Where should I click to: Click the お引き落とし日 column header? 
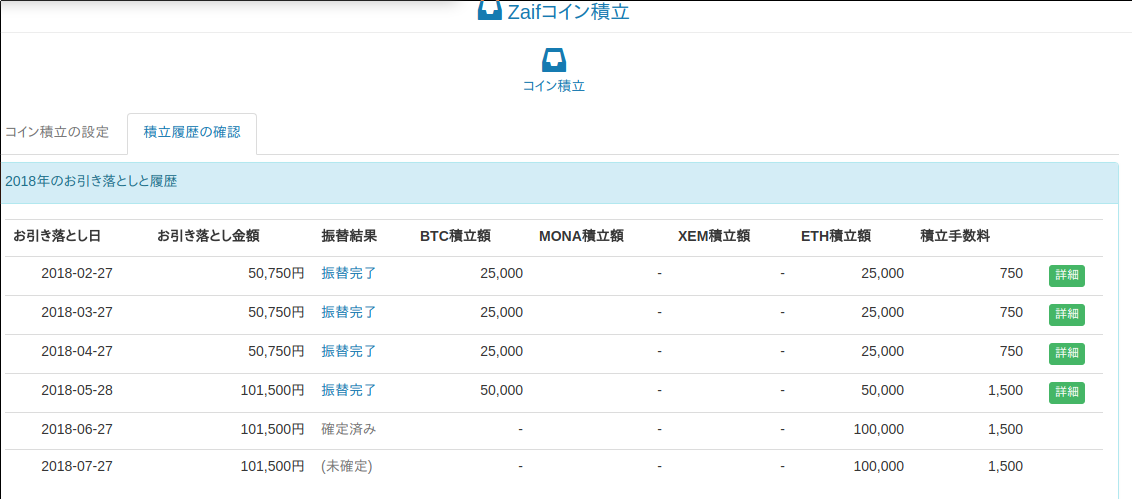click(x=56, y=236)
